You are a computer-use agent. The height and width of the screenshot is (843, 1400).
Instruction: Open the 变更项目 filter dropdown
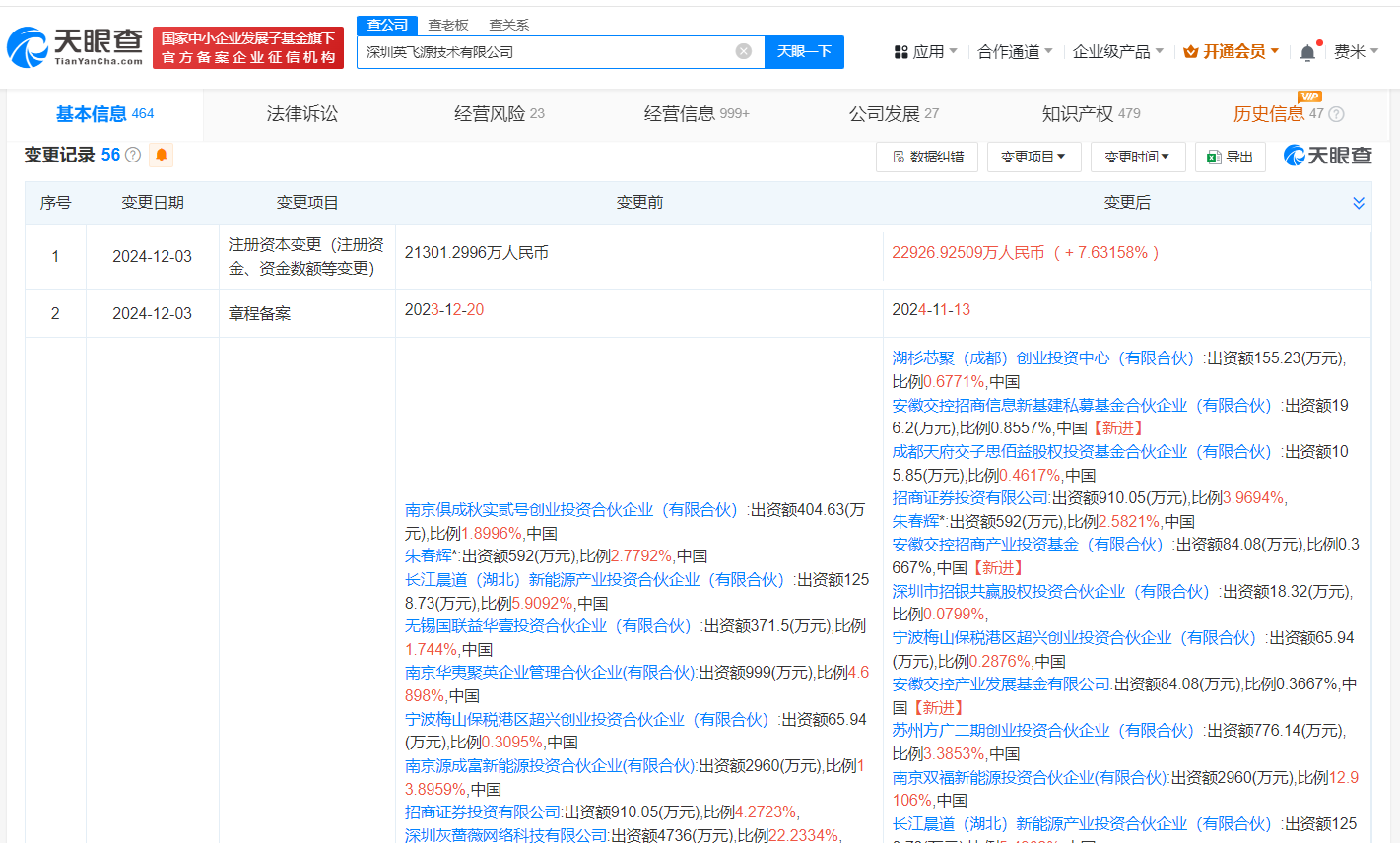coord(1033,157)
